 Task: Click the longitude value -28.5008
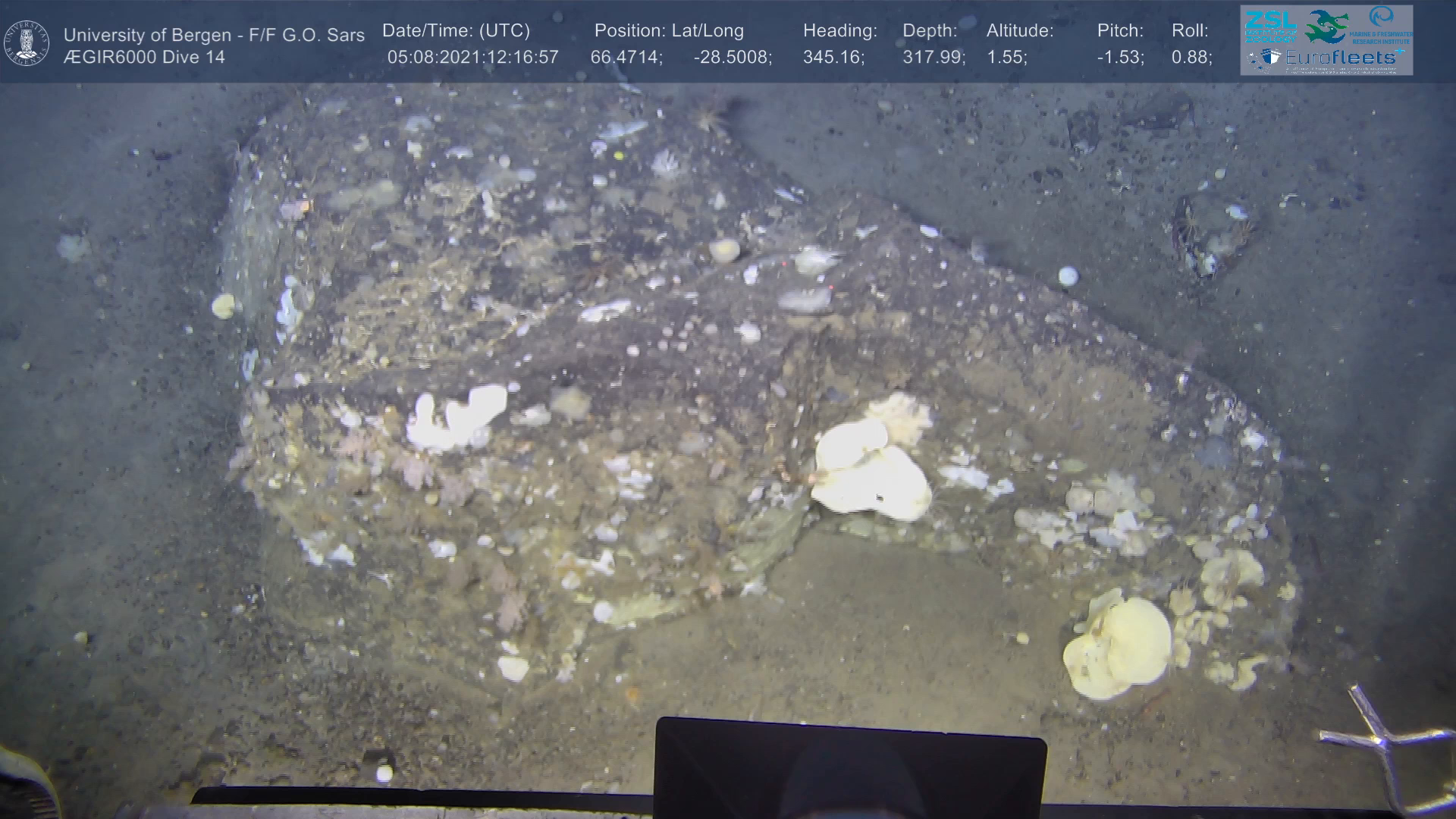(x=733, y=58)
